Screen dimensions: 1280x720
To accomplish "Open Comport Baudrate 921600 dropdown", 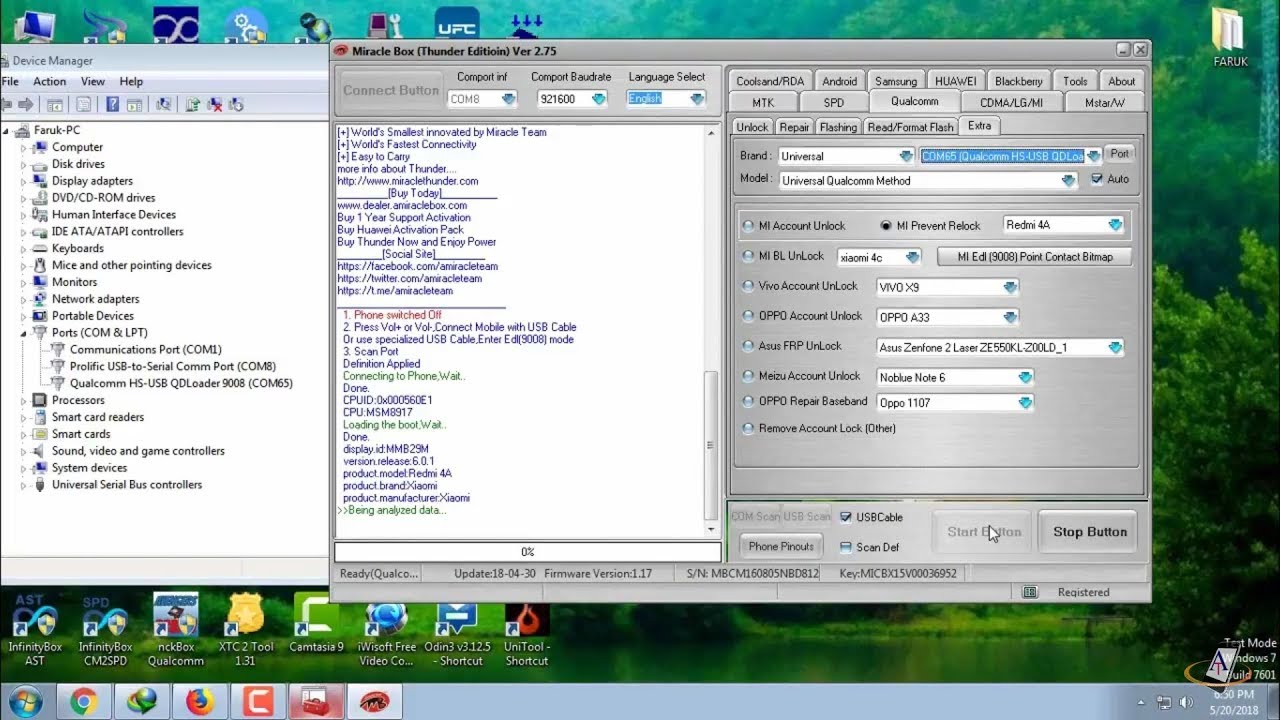I will tap(599, 99).
